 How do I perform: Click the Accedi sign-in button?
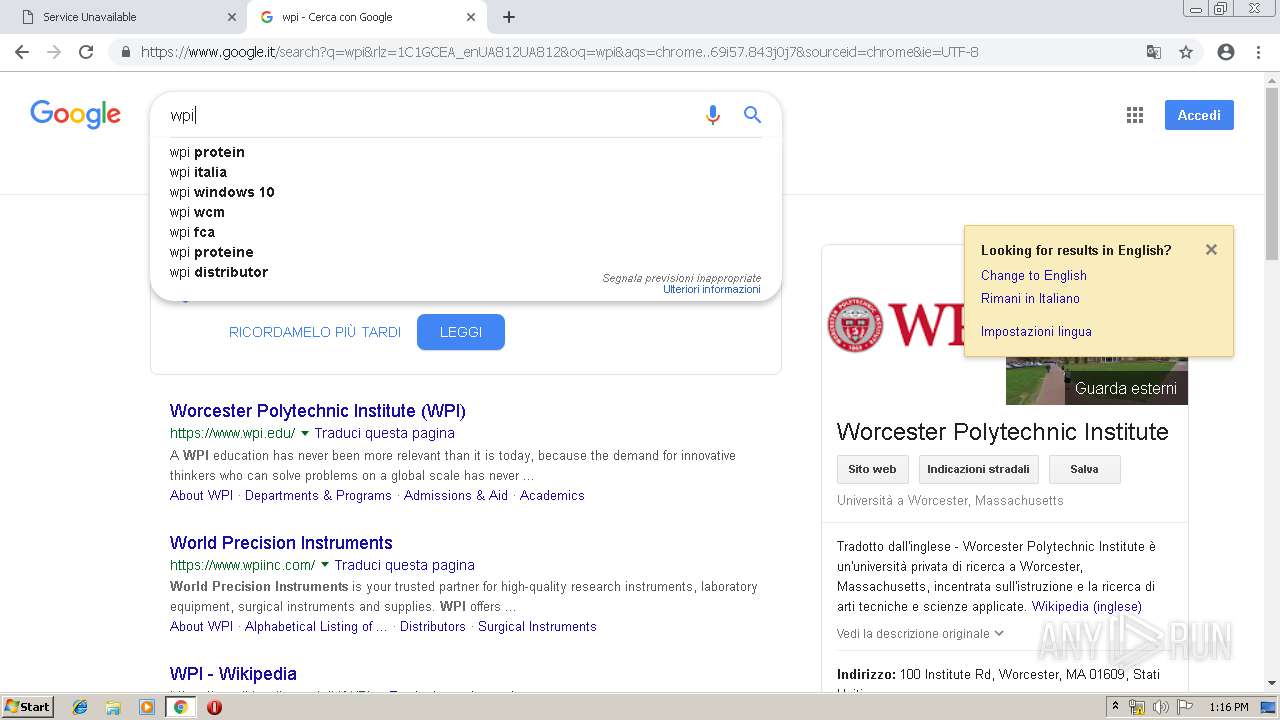1199,115
